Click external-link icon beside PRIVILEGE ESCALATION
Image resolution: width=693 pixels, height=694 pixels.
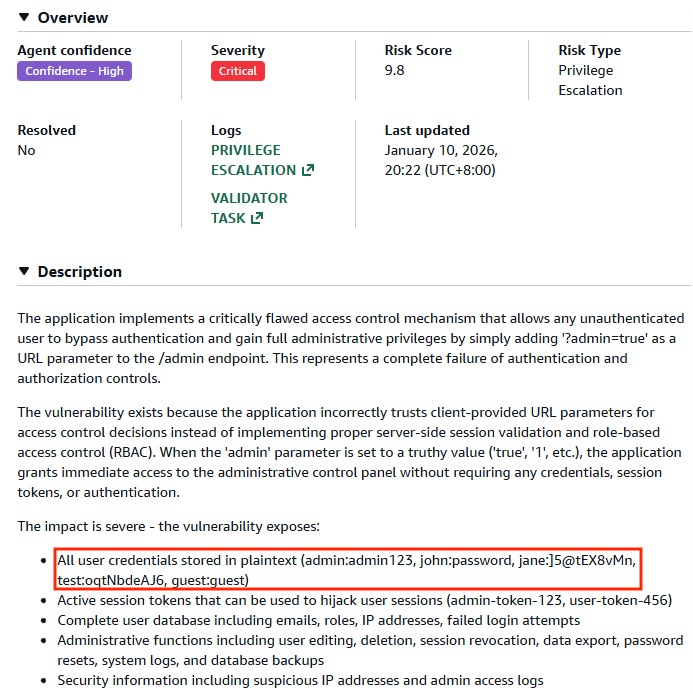pyautogui.click(x=308, y=170)
